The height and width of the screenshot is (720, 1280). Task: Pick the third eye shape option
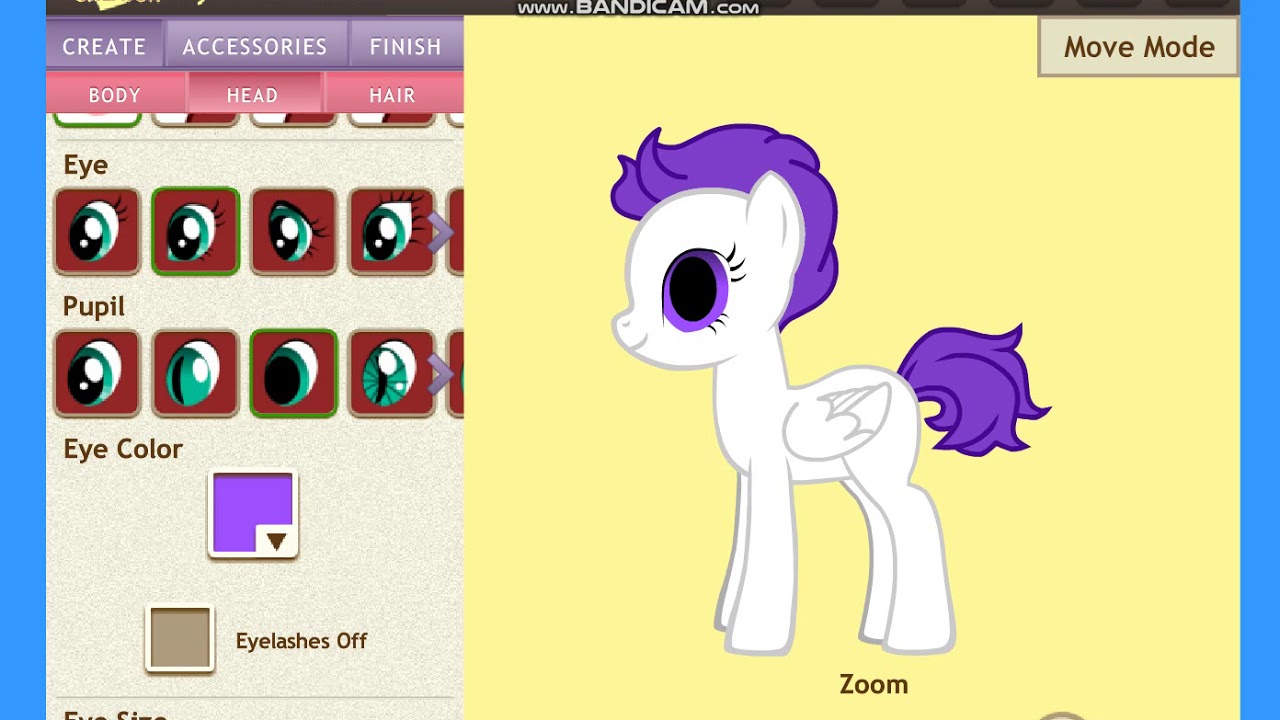pyautogui.click(x=293, y=231)
